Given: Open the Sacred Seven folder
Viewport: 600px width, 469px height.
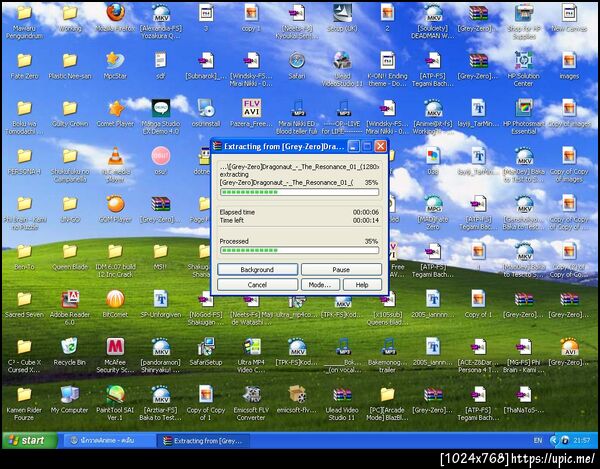Looking at the screenshot, I should (x=24, y=299).
